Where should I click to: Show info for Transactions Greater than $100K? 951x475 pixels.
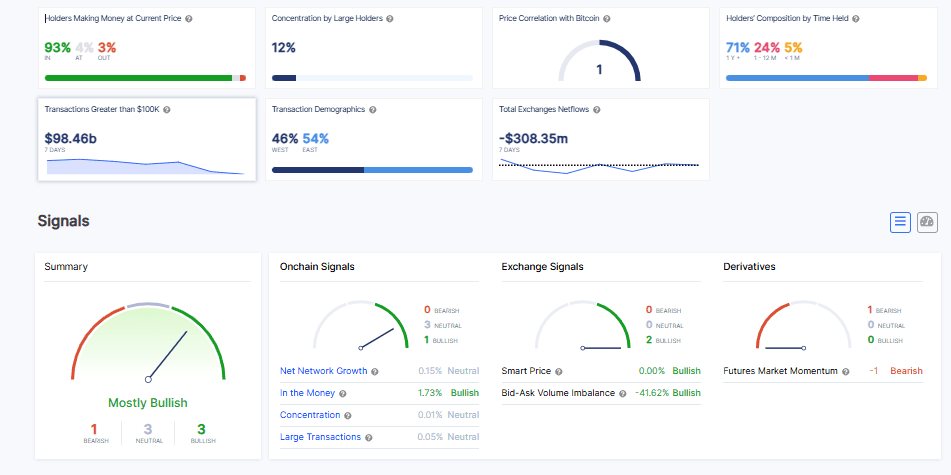coord(167,109)
